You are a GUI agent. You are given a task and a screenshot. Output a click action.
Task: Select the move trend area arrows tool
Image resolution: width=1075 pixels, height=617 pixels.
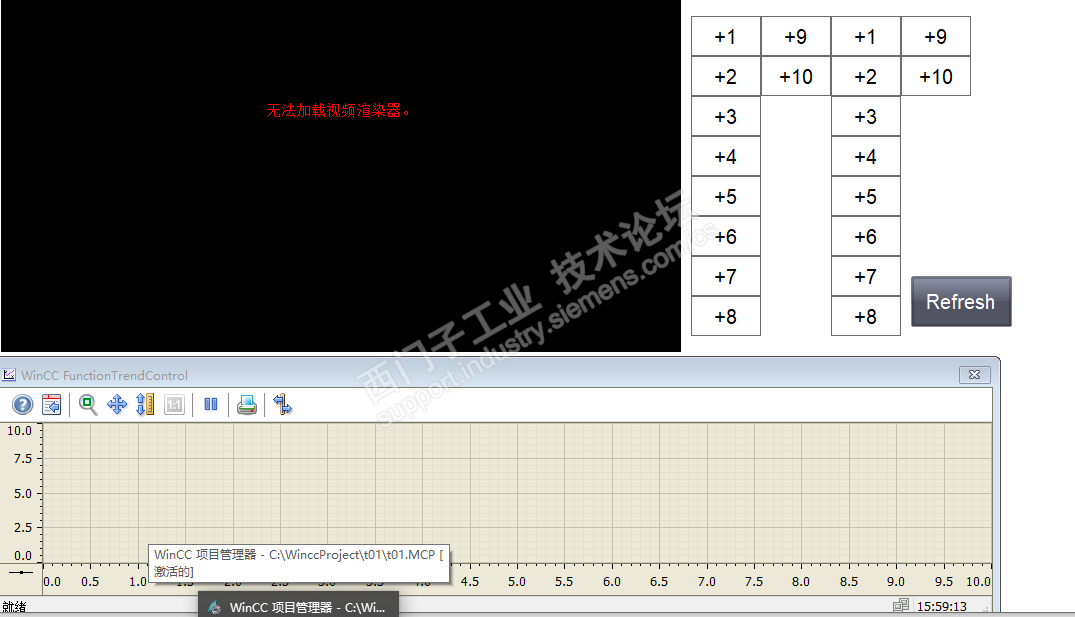pyautogui.click(x=117, y=404)
